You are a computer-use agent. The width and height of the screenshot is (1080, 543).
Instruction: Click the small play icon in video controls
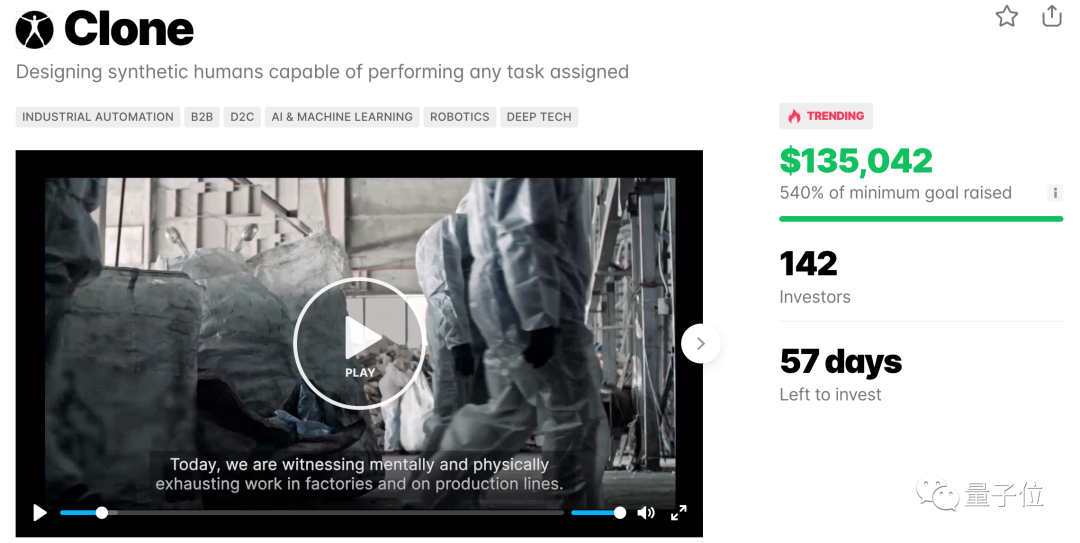coord(40,513)
